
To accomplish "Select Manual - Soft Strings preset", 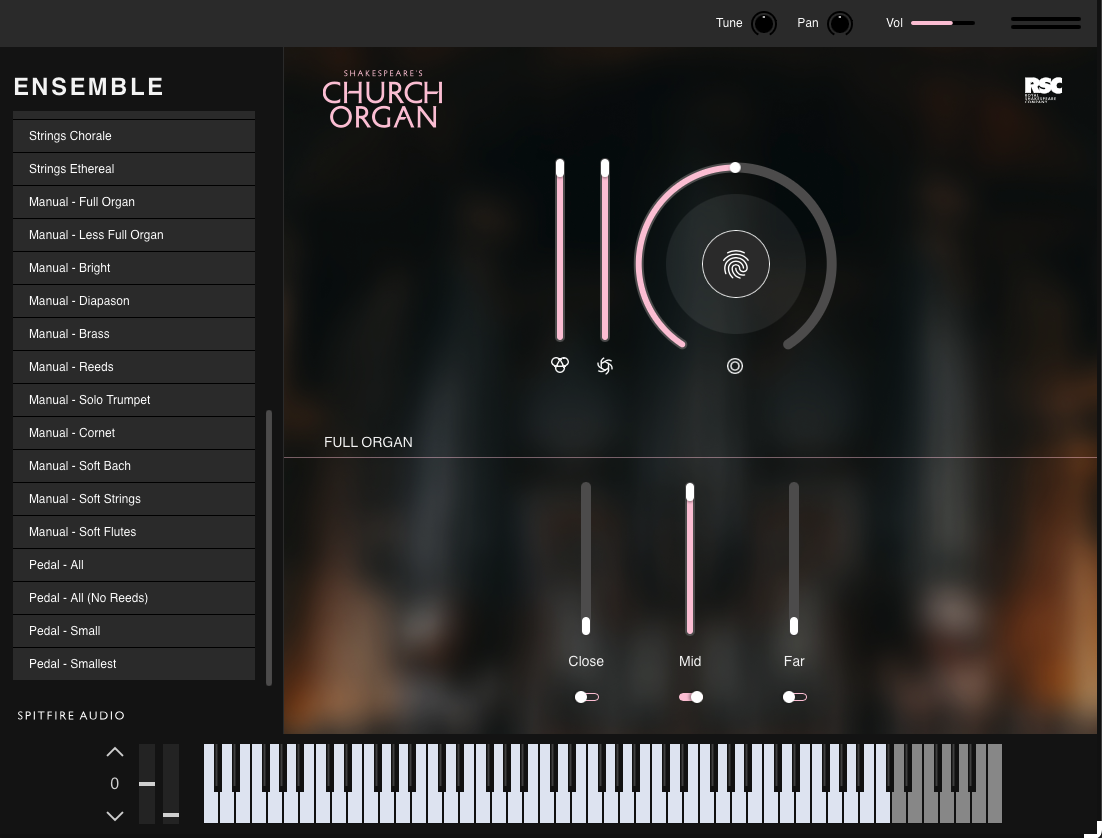I will [x=134, y=499].
